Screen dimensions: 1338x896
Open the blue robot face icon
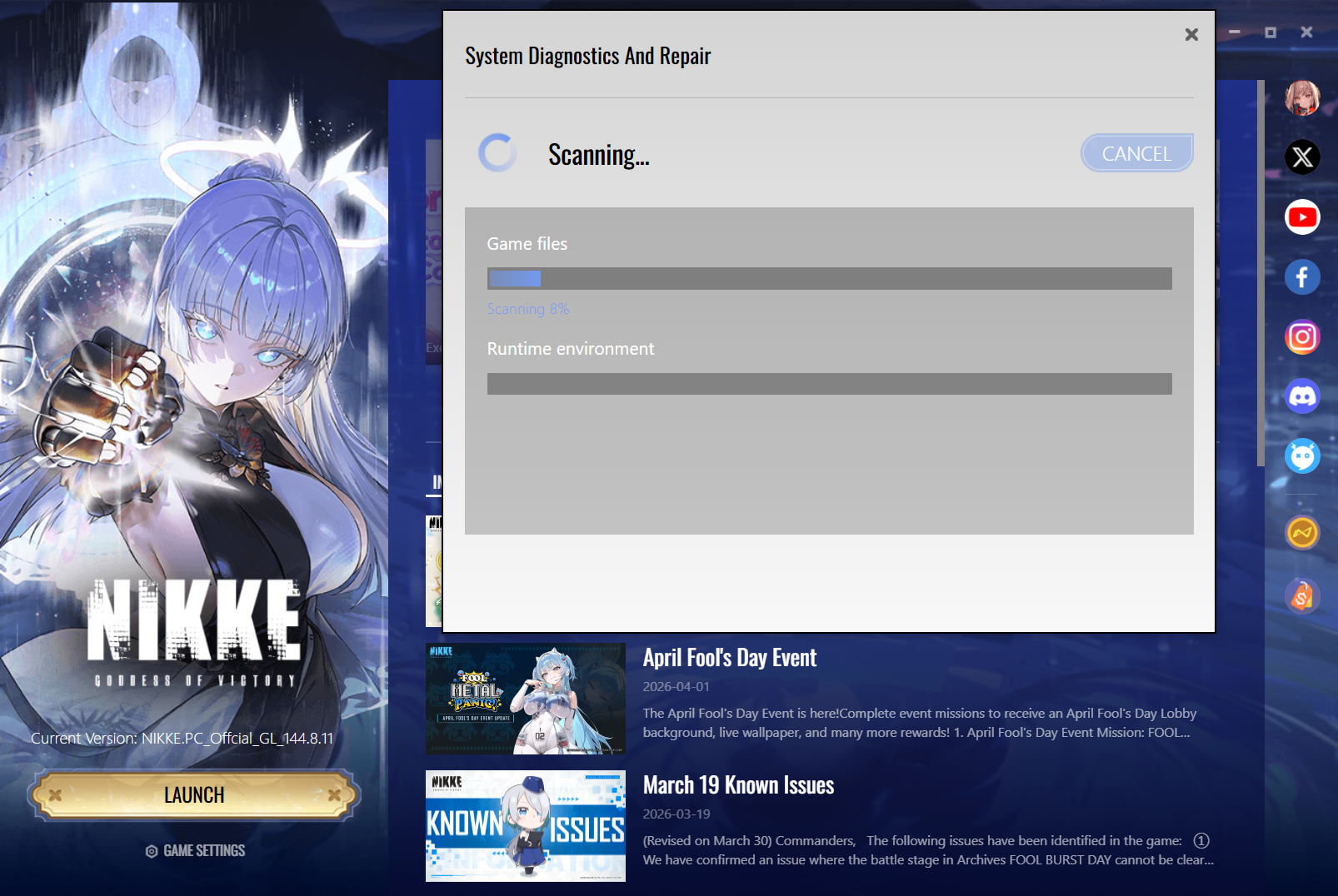pos(1302,456)
